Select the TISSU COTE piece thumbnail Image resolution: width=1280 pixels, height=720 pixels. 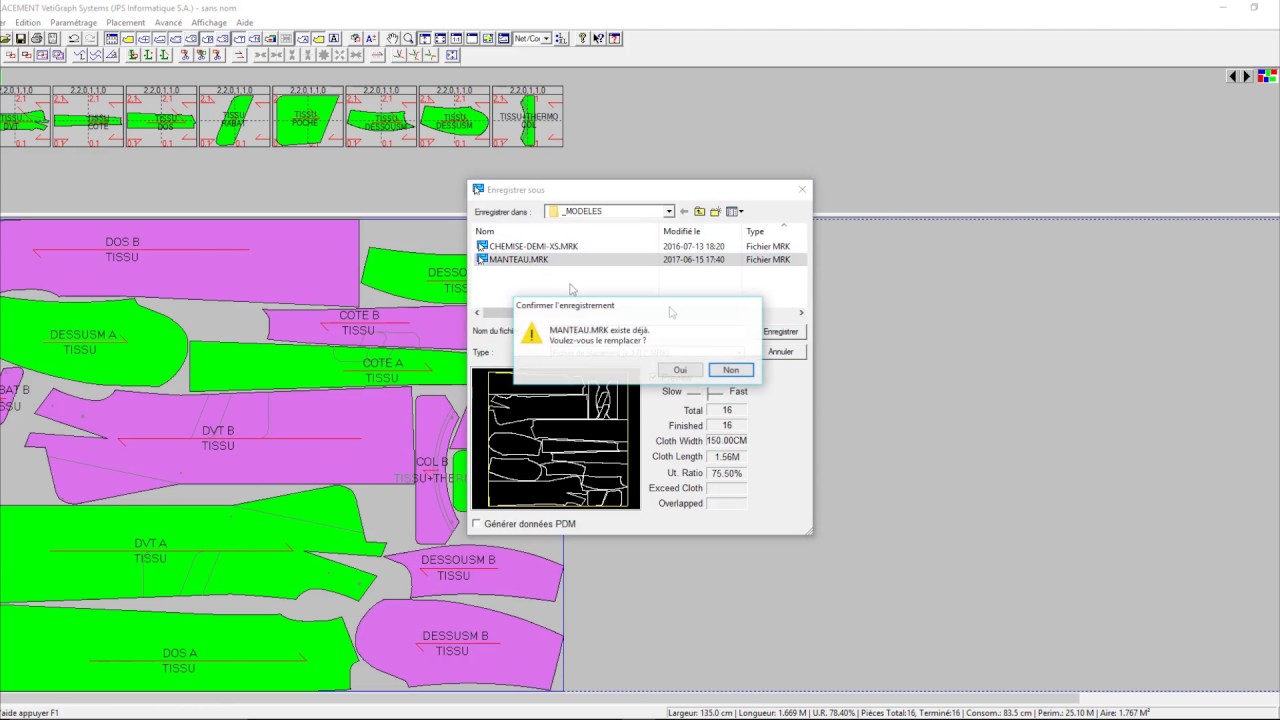(88, 117)
